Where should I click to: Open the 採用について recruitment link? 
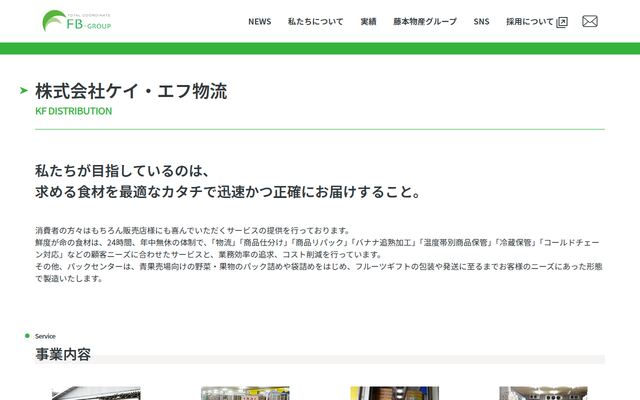point(530,22)
